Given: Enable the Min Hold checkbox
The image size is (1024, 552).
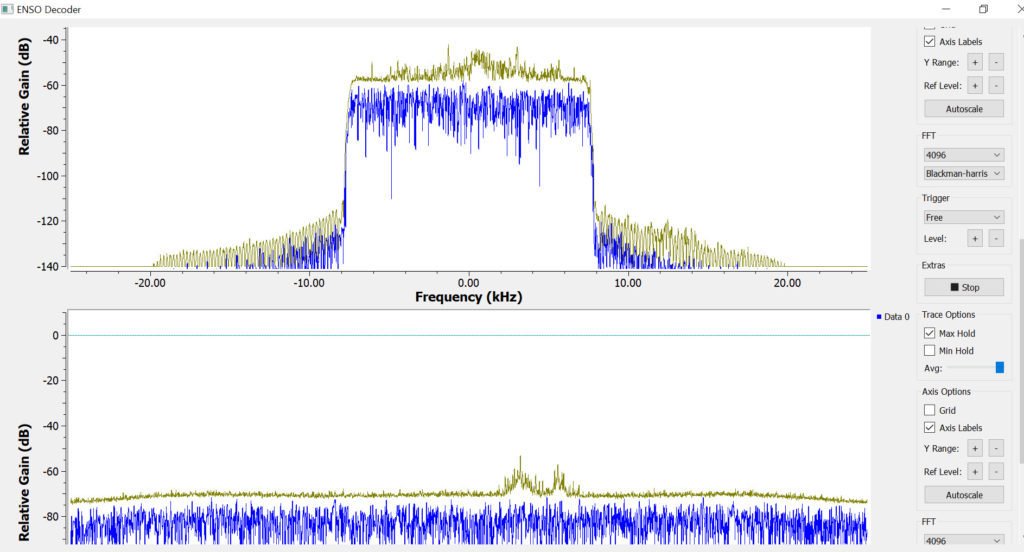Looking at the screenshot, I should pyautogui.click(x=930, y=351).
